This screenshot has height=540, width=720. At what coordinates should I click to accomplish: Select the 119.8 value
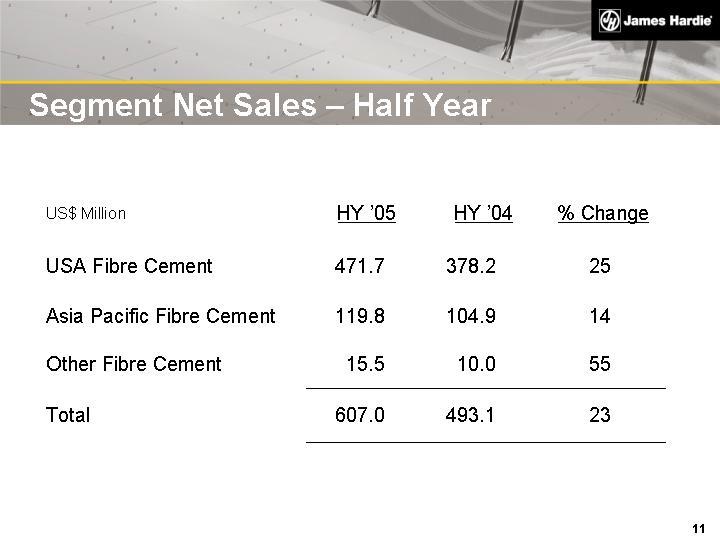pyautogui.click(x=359, y=316)
